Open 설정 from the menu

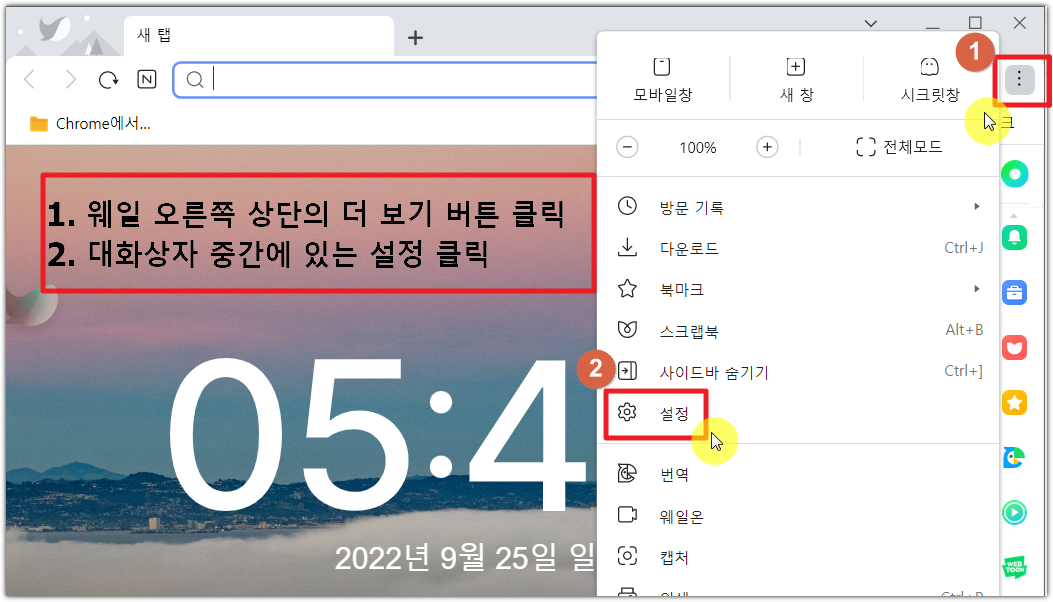[x=798, y=413]
